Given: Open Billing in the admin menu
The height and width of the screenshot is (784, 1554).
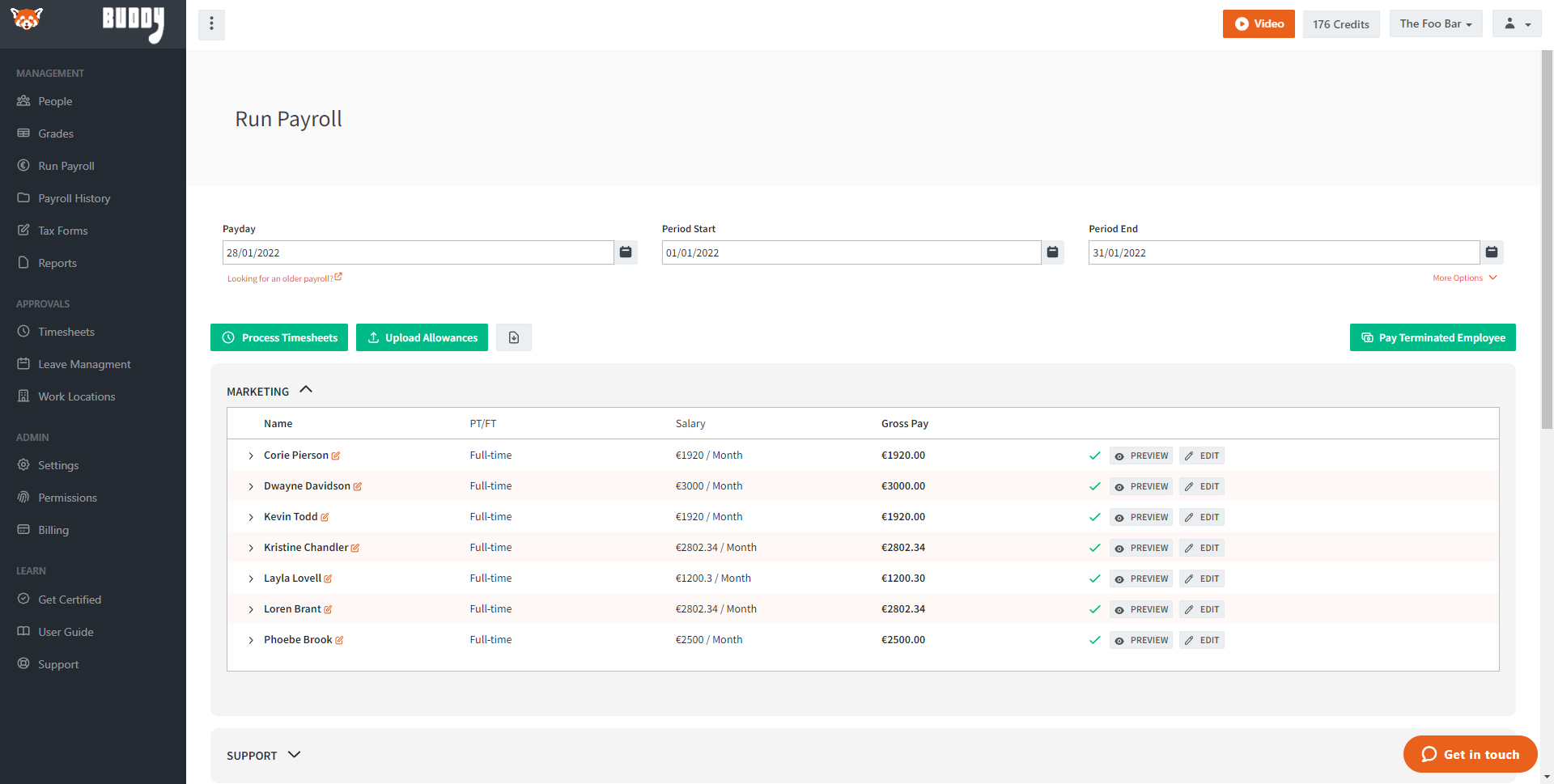Looking at the screenshot, I should coord(53,530).
